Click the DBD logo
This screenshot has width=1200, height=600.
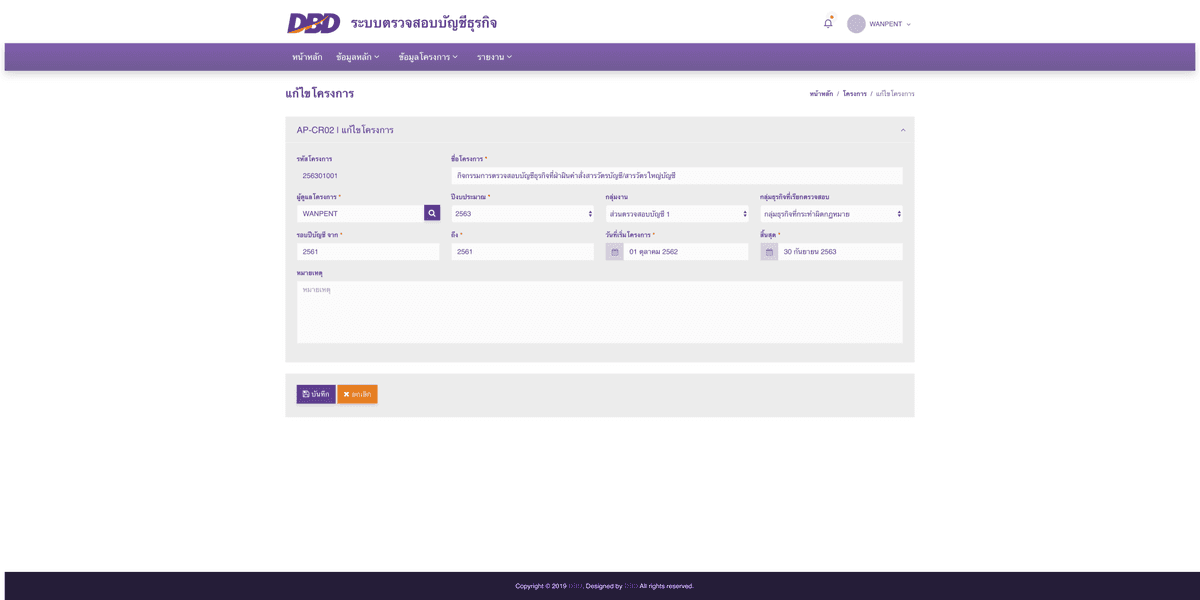click(313, 23)
